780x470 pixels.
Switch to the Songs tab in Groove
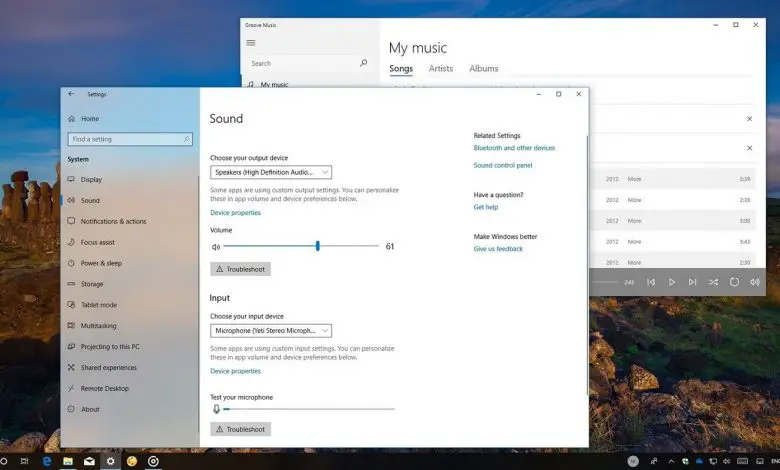[401, 69]
